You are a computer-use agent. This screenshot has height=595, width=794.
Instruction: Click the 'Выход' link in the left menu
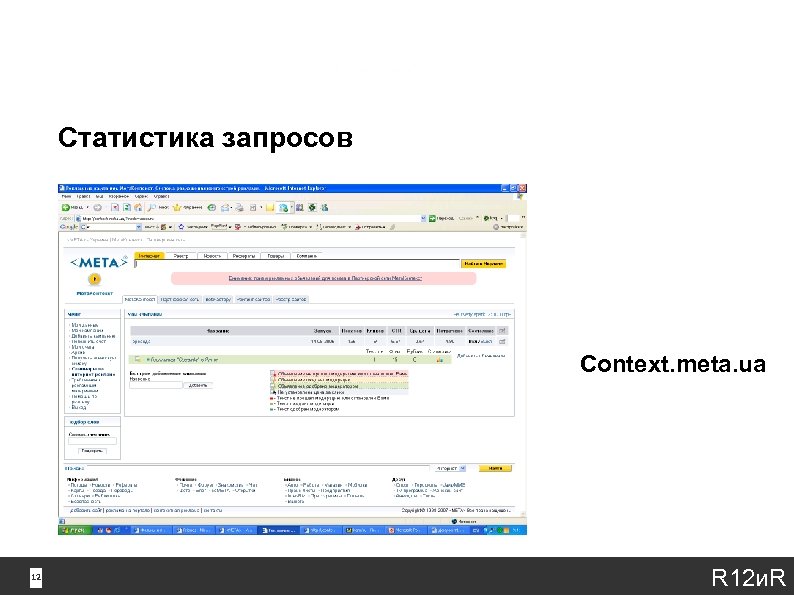79,407
